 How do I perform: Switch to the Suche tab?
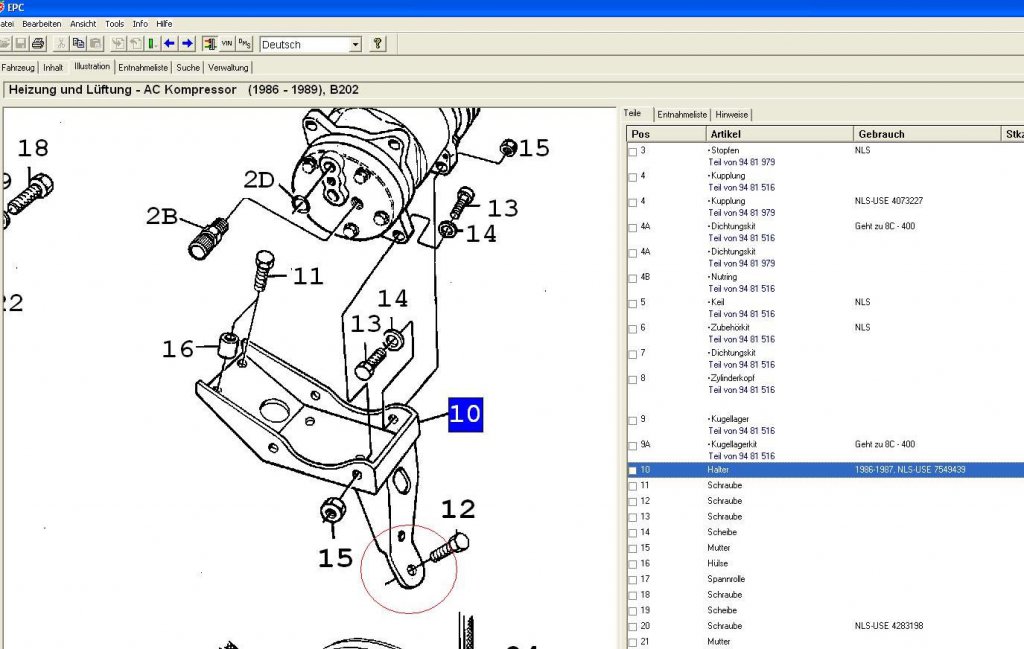pyautogui.click(x=188, y=67)
